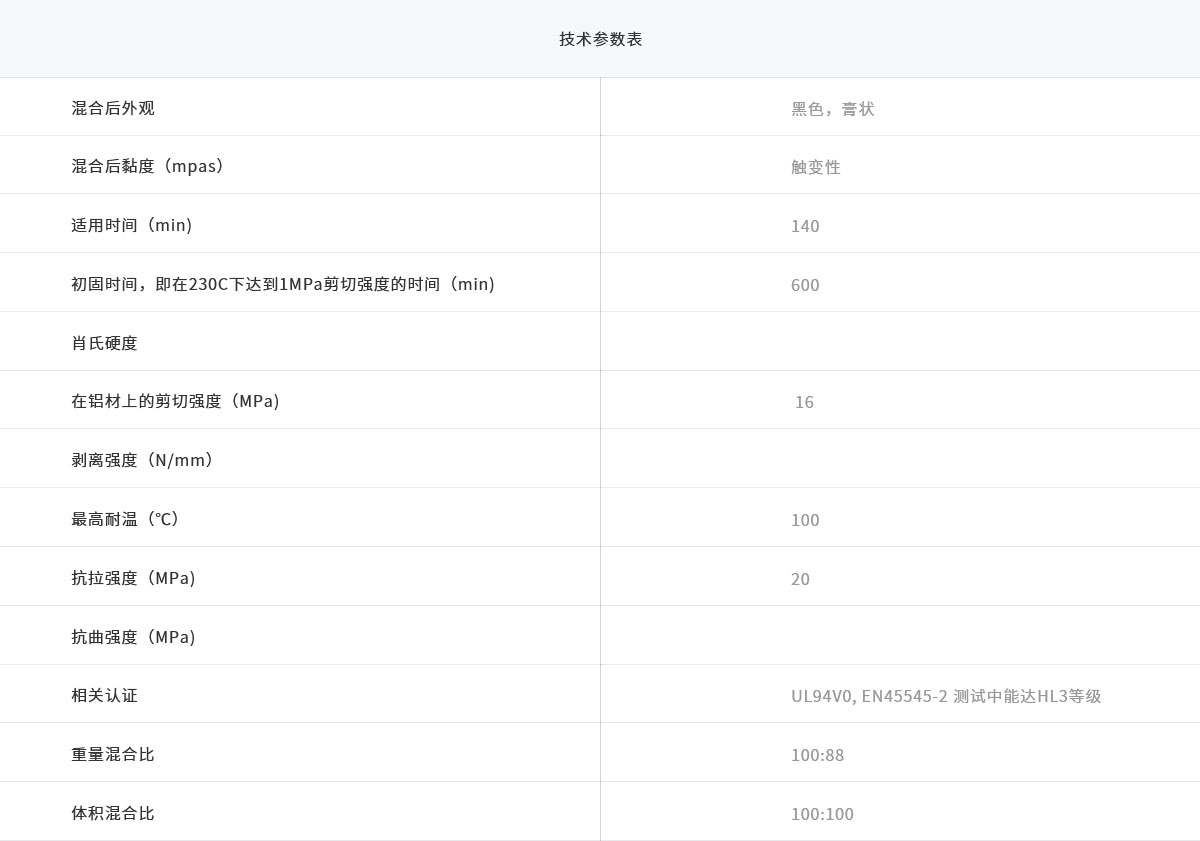Select the 适用时间（min) label
Screen dimensions: 1200x841
point(132,225)
